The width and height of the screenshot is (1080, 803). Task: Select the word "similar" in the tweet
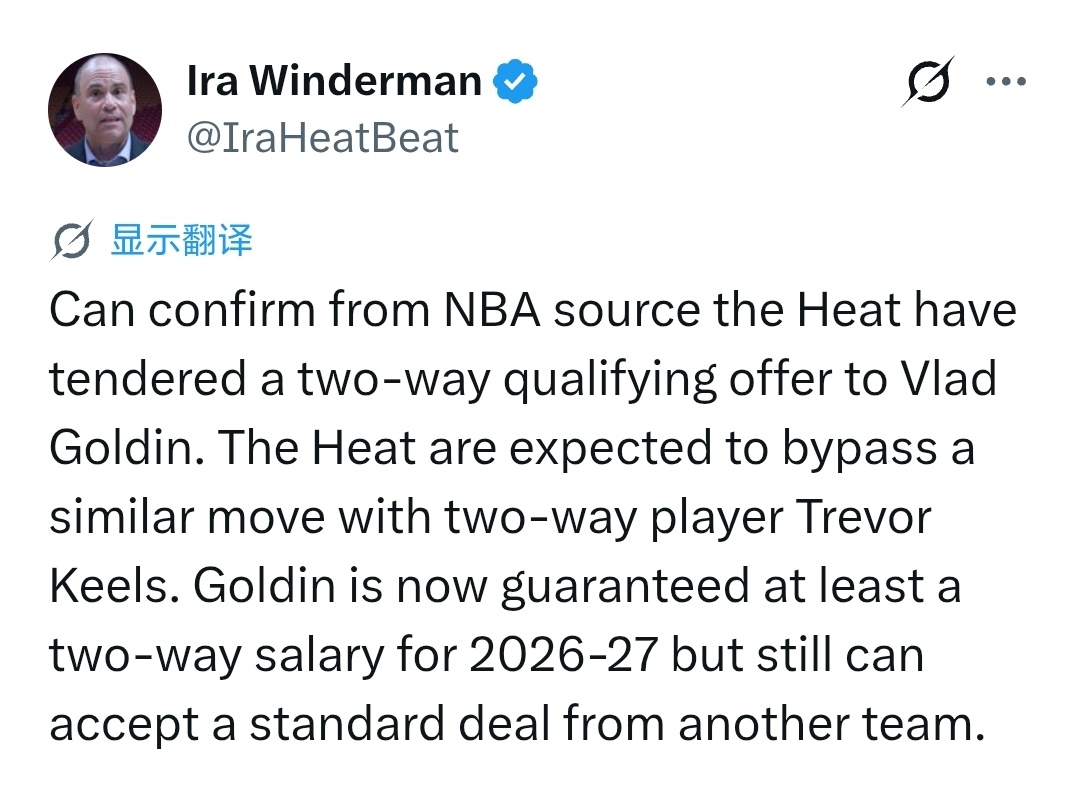click(121, 517)
